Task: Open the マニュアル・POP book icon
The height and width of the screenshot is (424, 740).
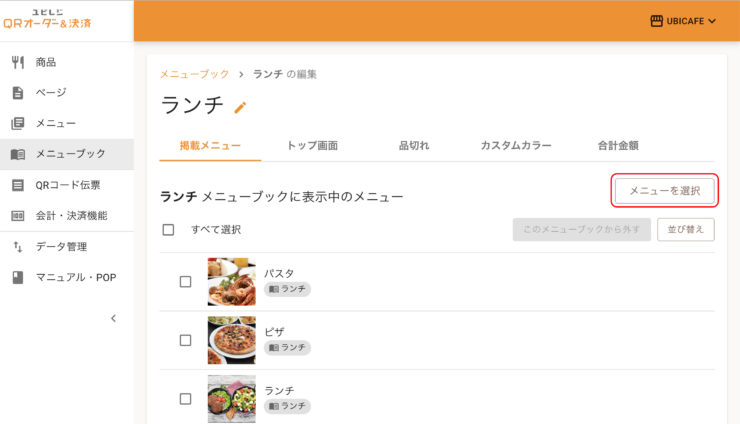Action: point(18,278)
